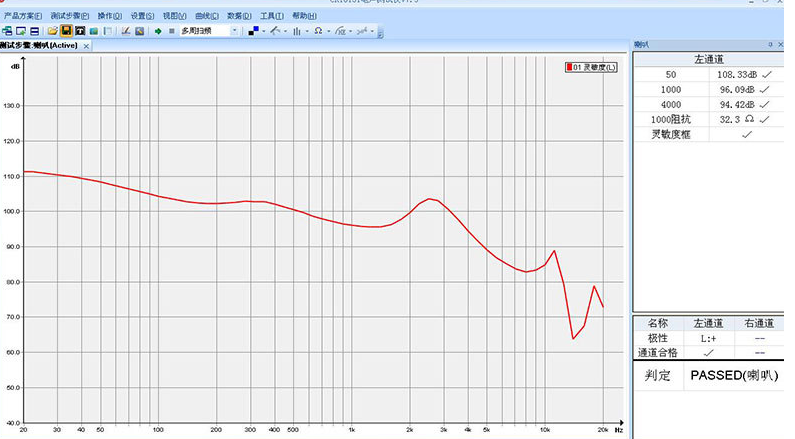The height and width of the screenshot is (439, 795).
Task: Click the green start test arrow
Action: tap(157, 31)
